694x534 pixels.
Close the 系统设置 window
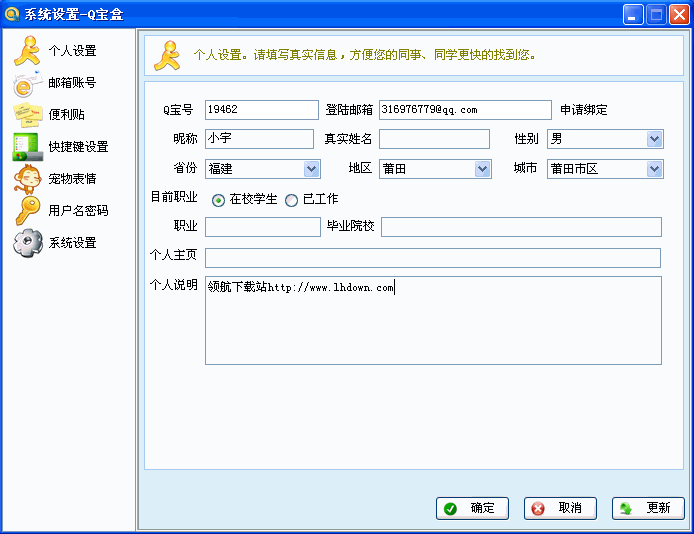(679, 15)
